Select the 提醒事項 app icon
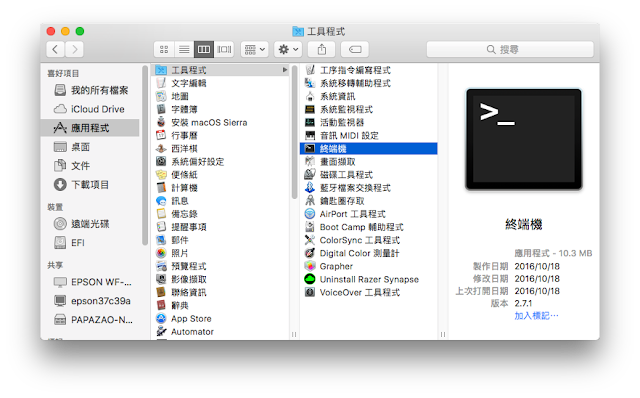 (161, 227)
